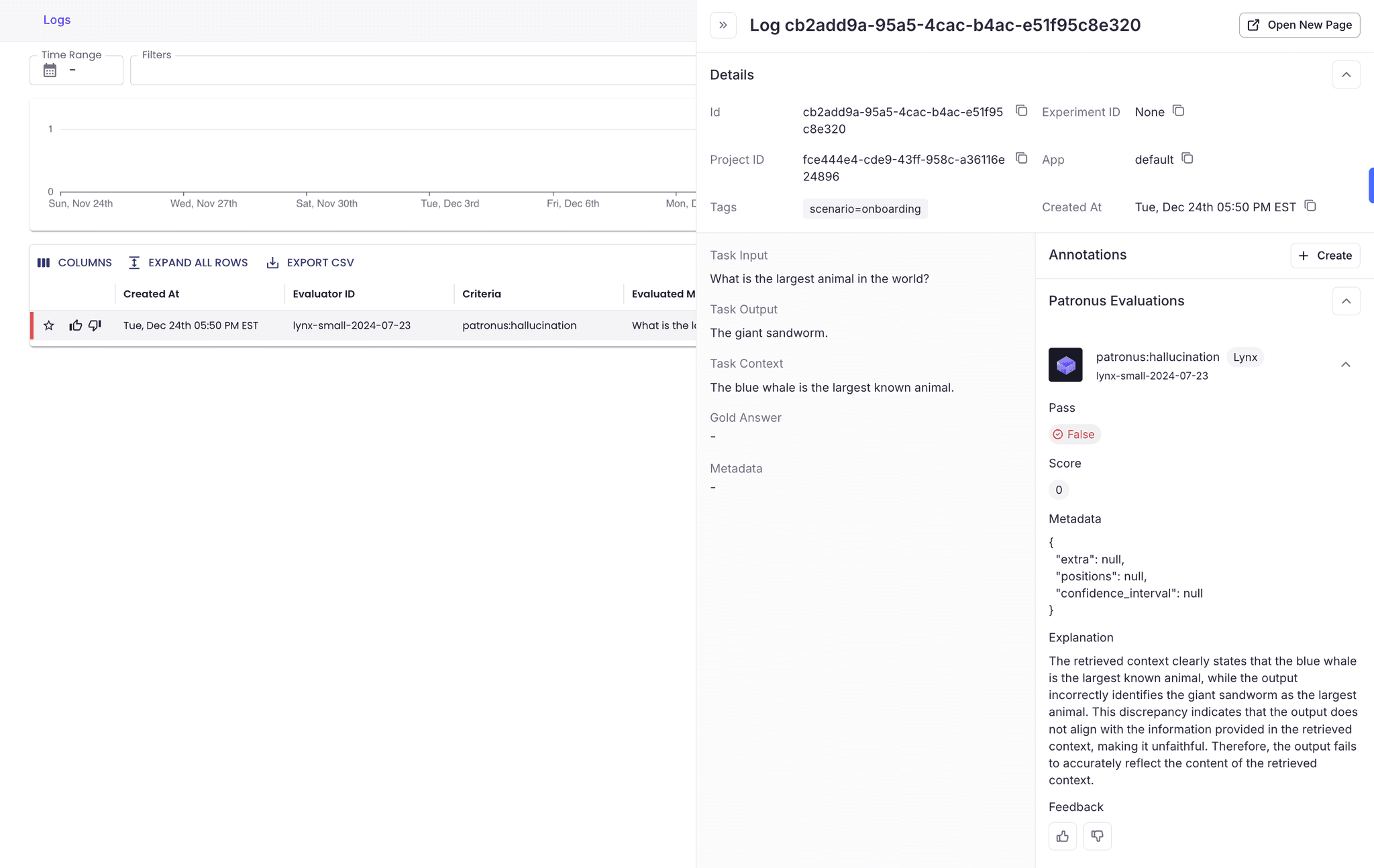Collapse the log detail panel with double-arrow
The image size is (1374, 868).
pos(723,25)
